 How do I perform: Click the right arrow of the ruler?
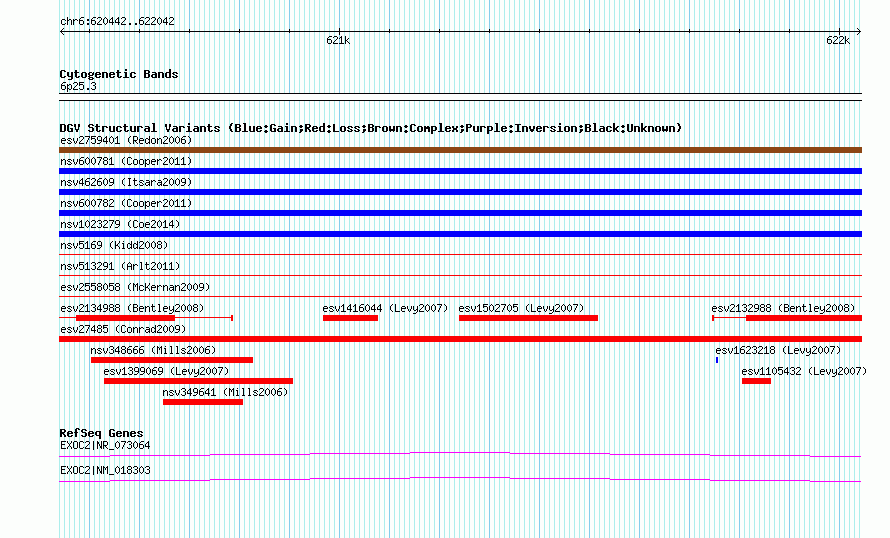click(859, 32)
